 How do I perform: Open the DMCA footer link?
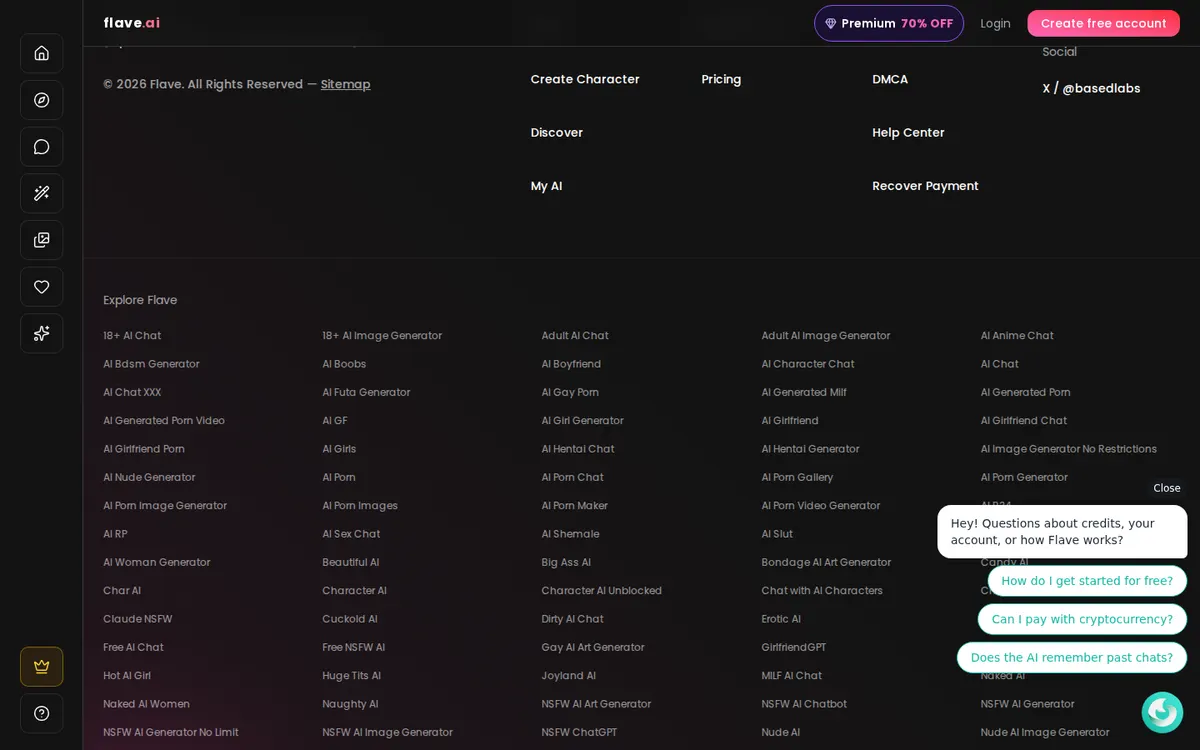pos(890,79)
